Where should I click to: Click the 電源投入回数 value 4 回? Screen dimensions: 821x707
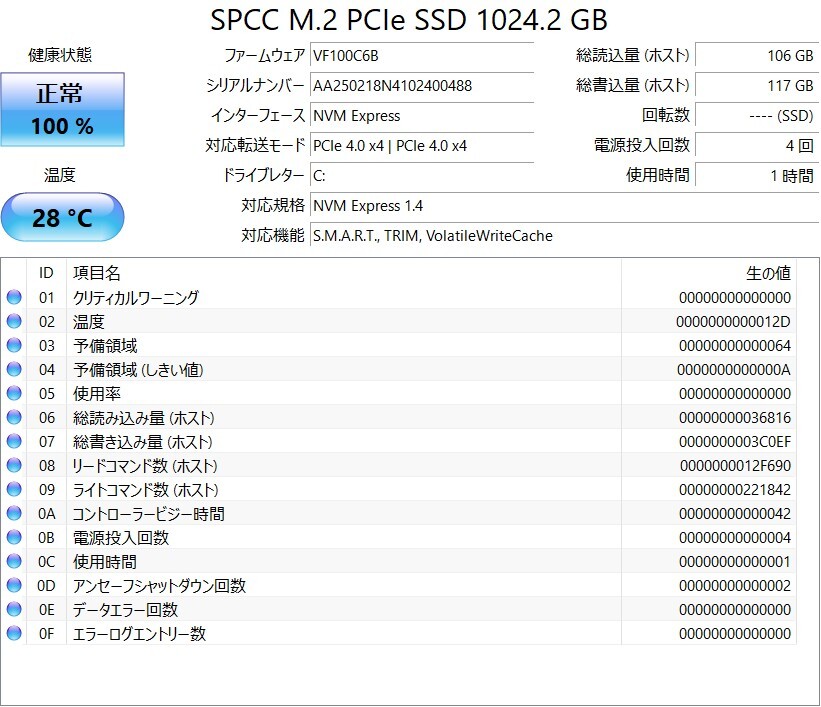coord(757,146)
